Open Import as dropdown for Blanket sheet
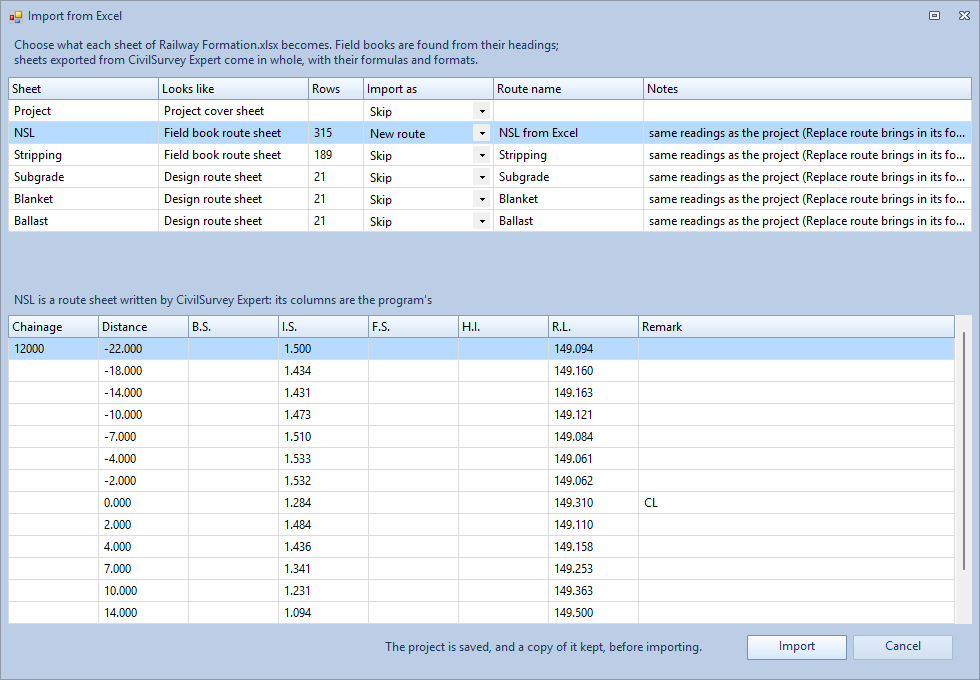The width and height of the screenshot is (980, 680). 482,199
